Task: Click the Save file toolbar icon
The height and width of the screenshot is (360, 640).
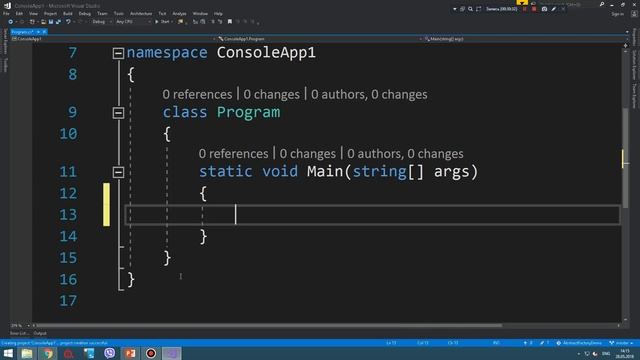Action: tap(51, 22)
